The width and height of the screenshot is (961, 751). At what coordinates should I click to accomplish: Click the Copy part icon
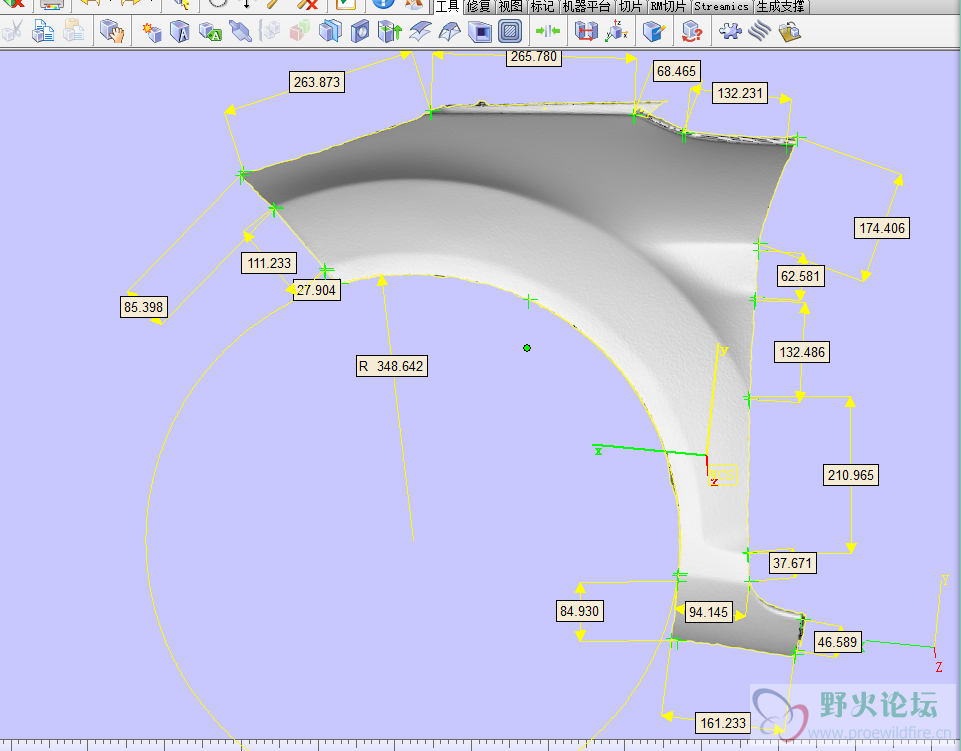[x=43, y=31]
